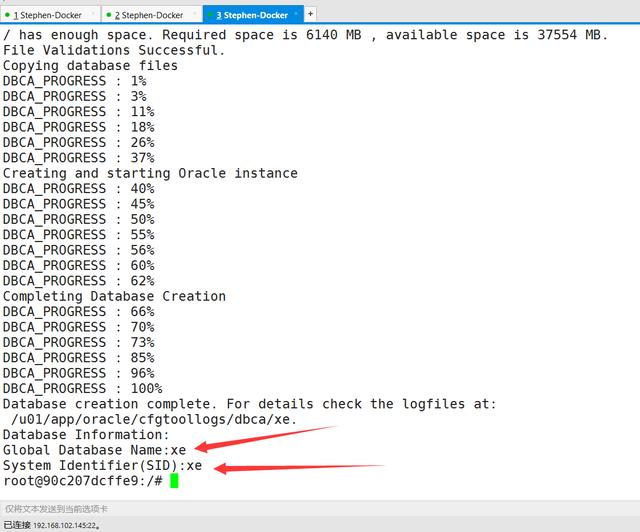Click 'Database creation complete' message line
640x532 pixels.
tap(249, 404)
